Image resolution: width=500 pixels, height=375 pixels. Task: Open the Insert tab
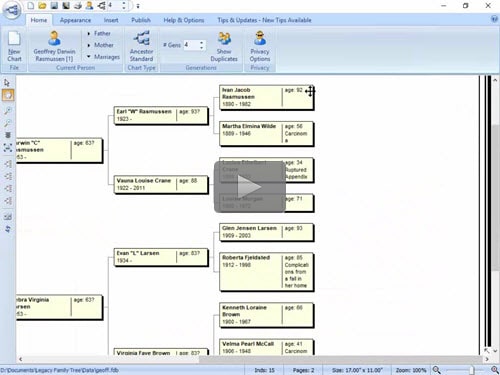111,20
